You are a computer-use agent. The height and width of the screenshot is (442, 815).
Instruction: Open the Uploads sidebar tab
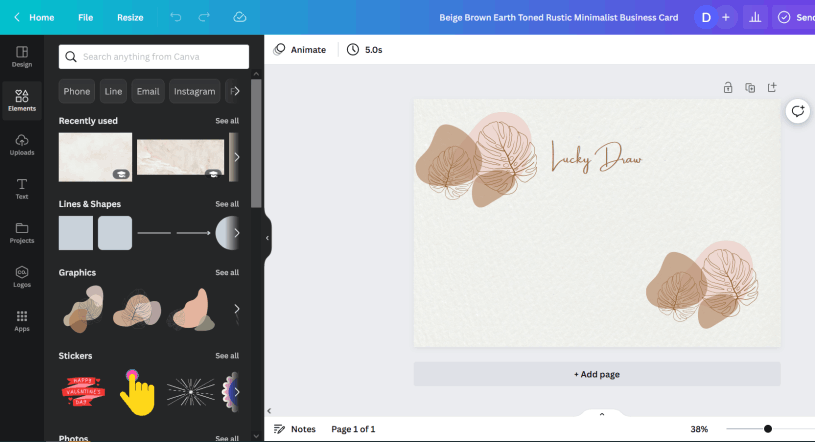22,145
